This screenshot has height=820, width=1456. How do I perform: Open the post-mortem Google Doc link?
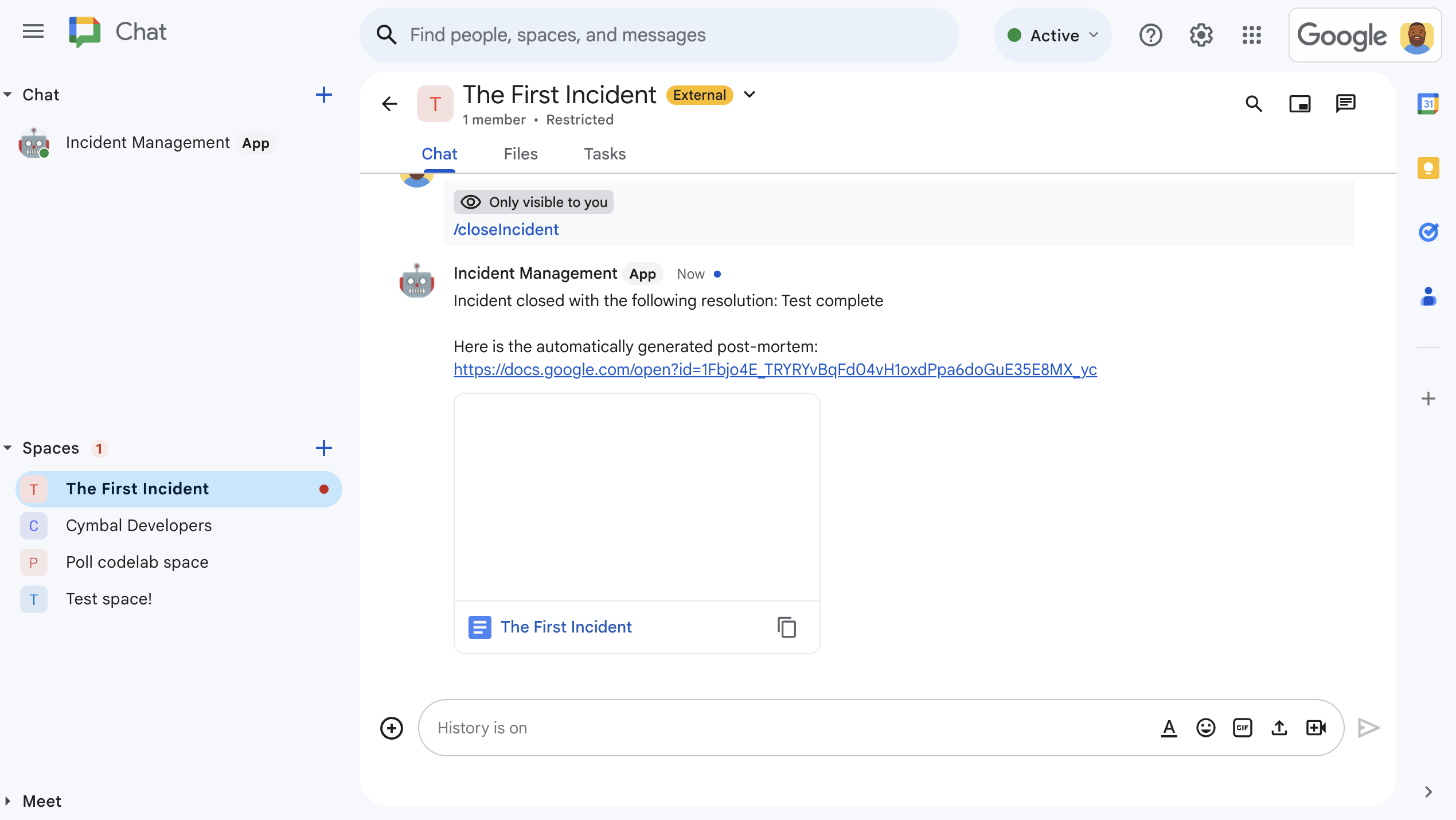click(x=774, y=369)
